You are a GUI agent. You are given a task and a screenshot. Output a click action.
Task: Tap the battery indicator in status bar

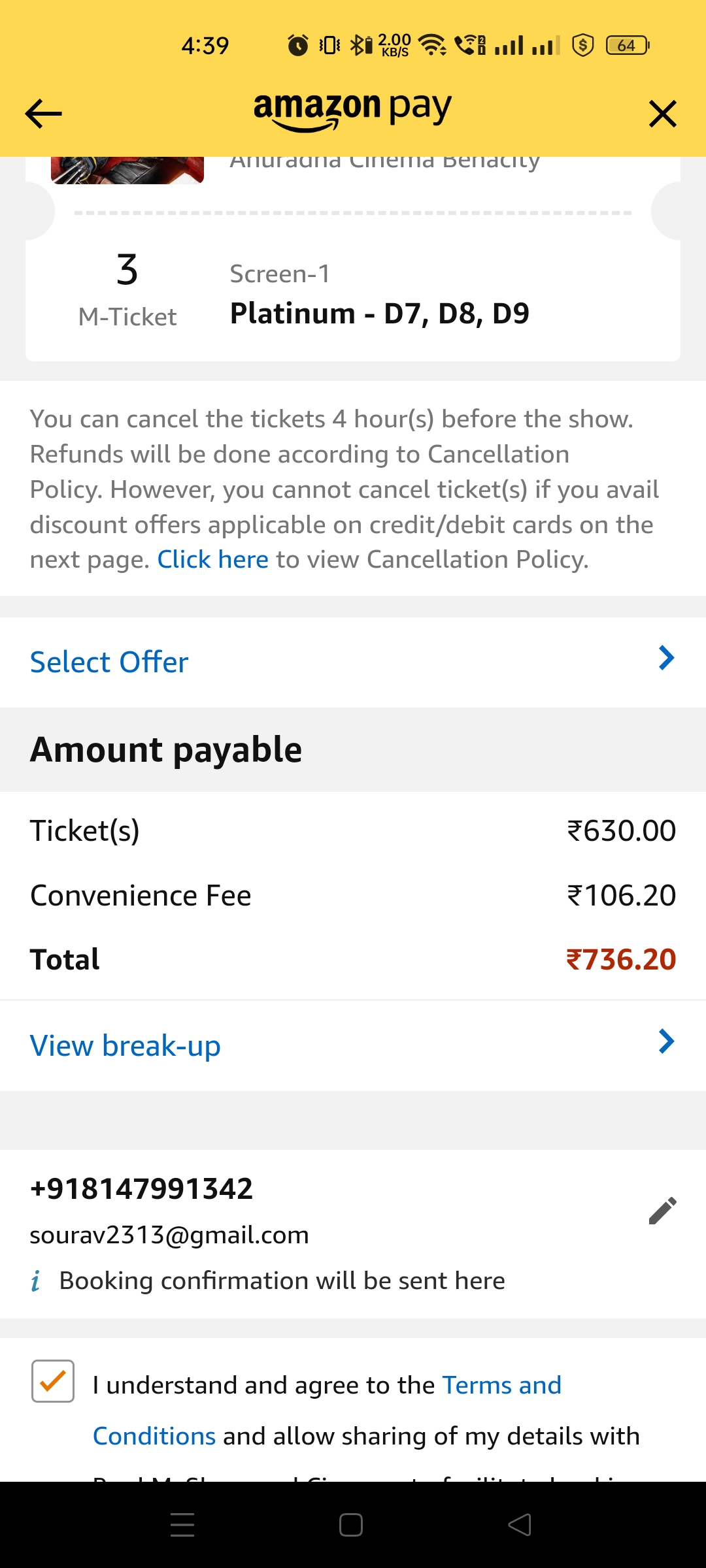pos(627,46)
